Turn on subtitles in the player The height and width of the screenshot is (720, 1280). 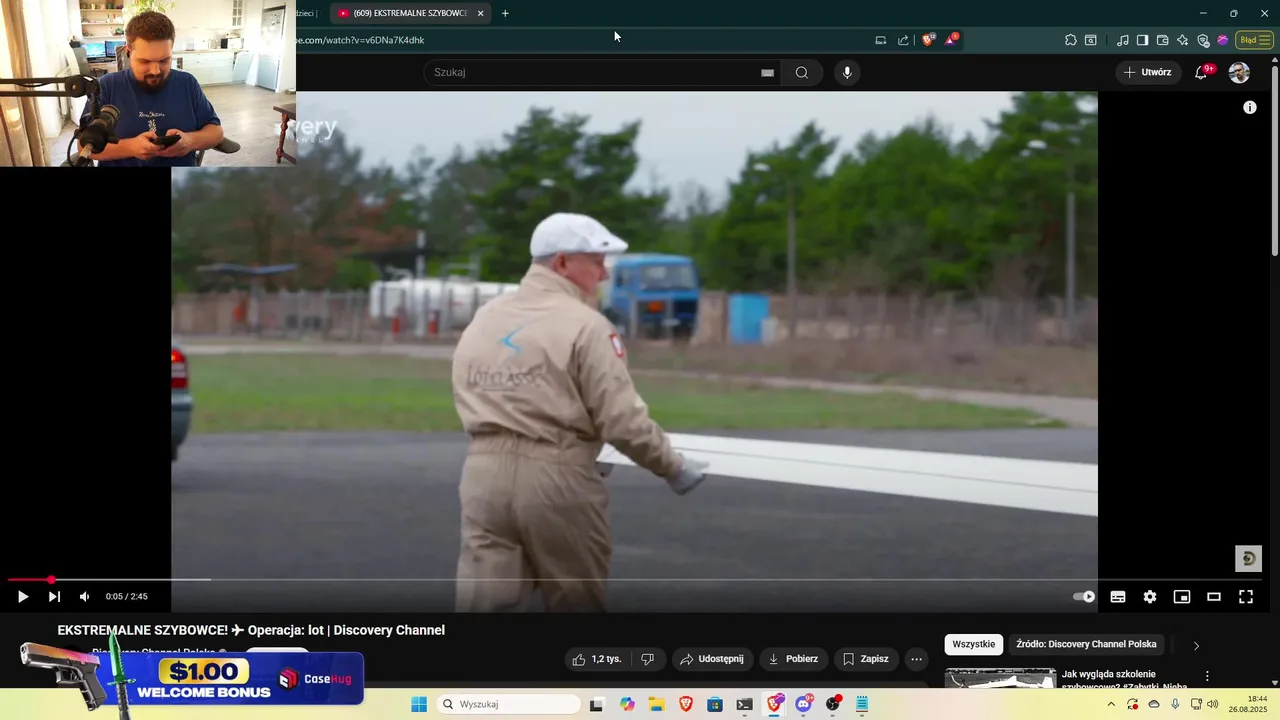click(1118, 597)
